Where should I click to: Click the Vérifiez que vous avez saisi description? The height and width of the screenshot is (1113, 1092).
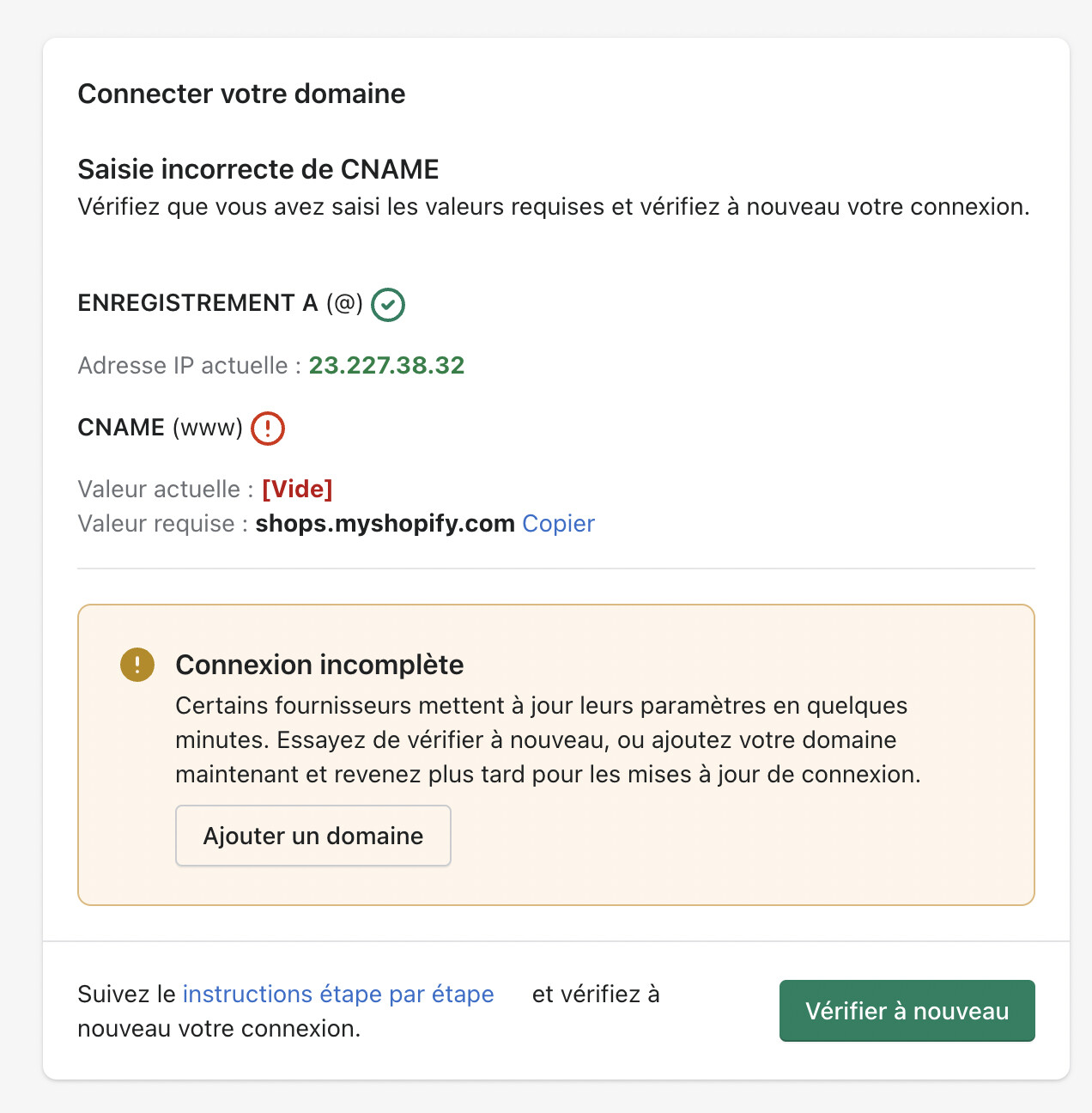pyautogui.click(x=553, y=207)
